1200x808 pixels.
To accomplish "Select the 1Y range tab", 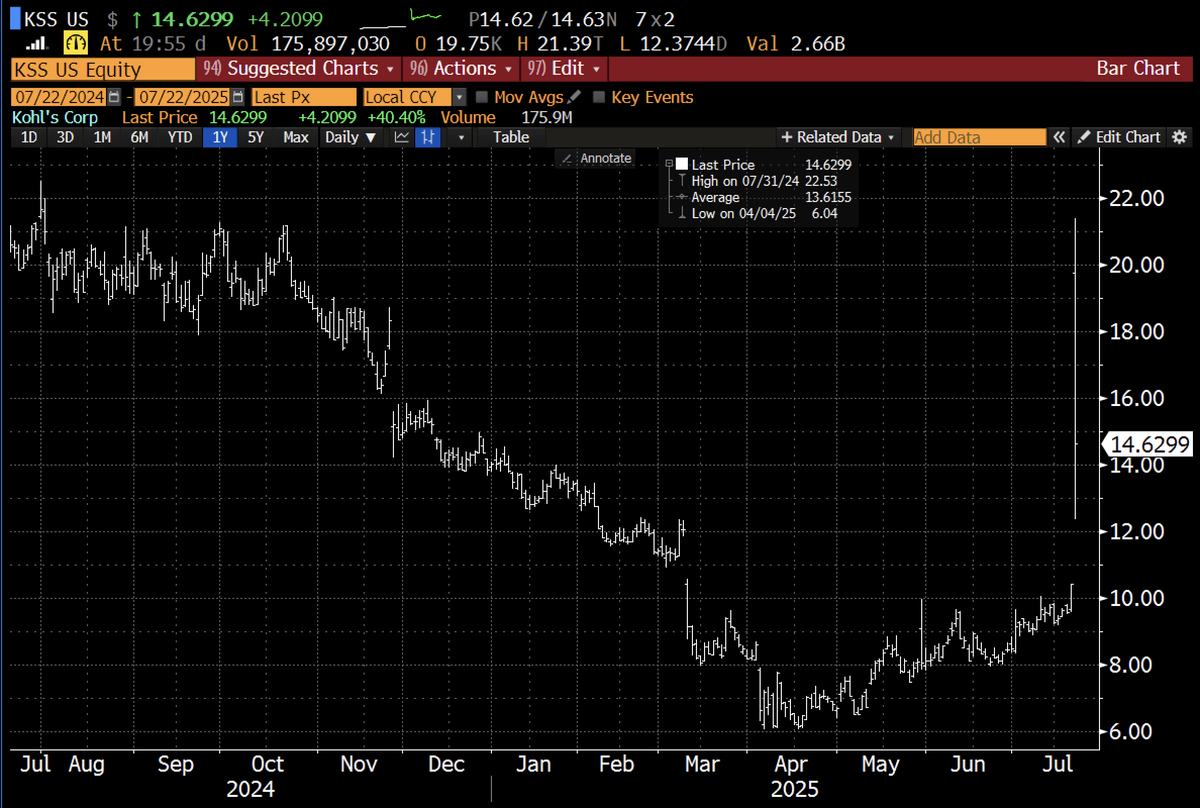I will [x=220, y=137].
